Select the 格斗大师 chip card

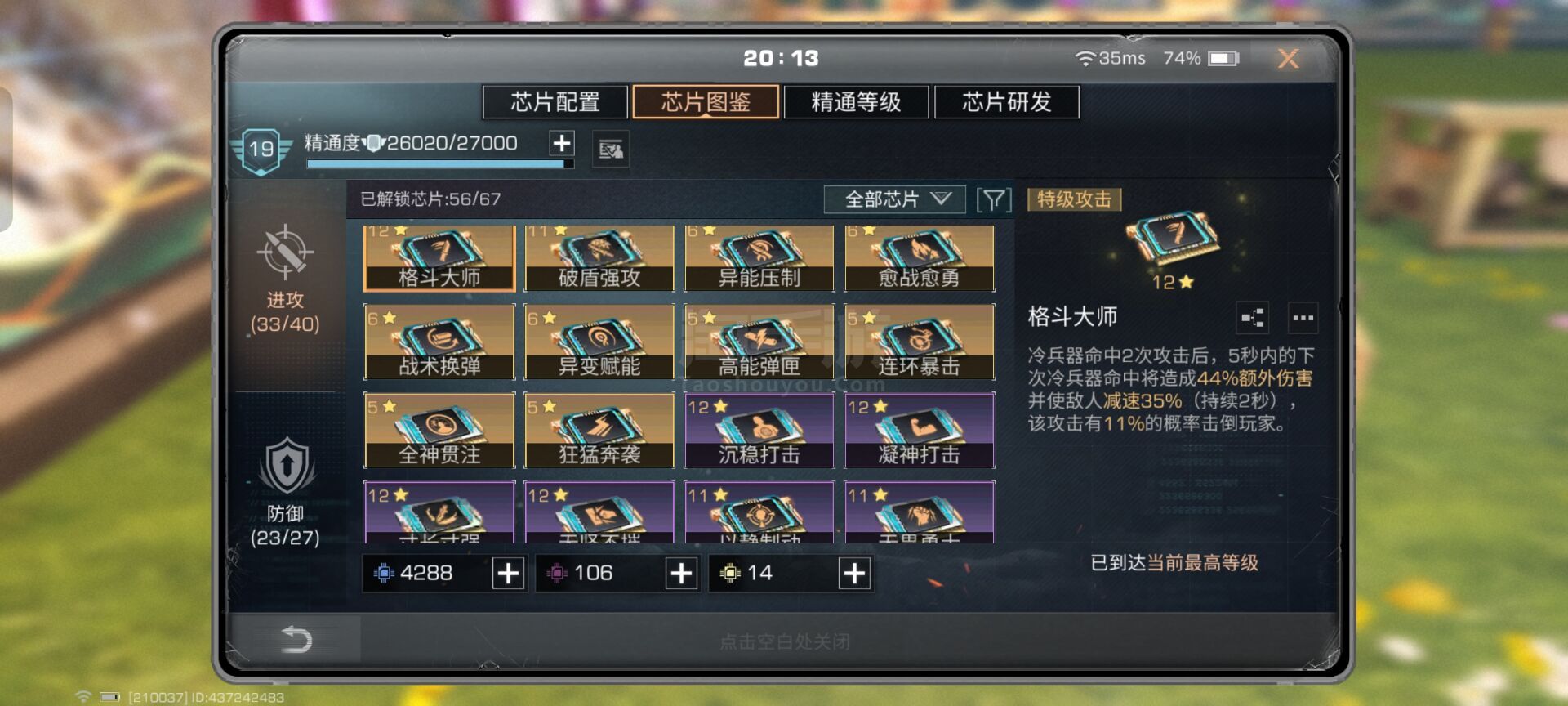point(439,258)
